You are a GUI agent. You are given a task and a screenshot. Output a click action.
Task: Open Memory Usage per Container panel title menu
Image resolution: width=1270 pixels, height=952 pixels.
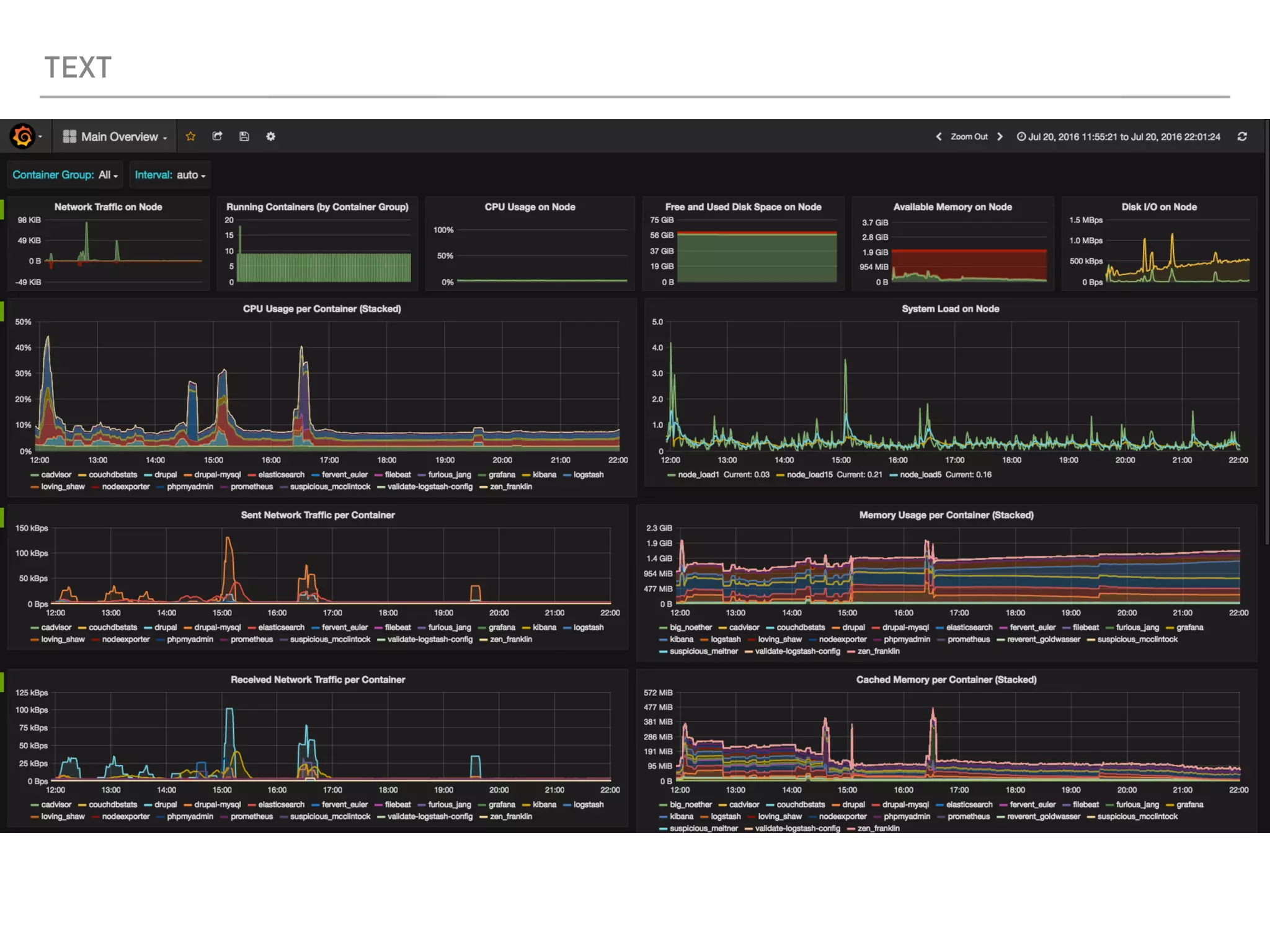946,515
